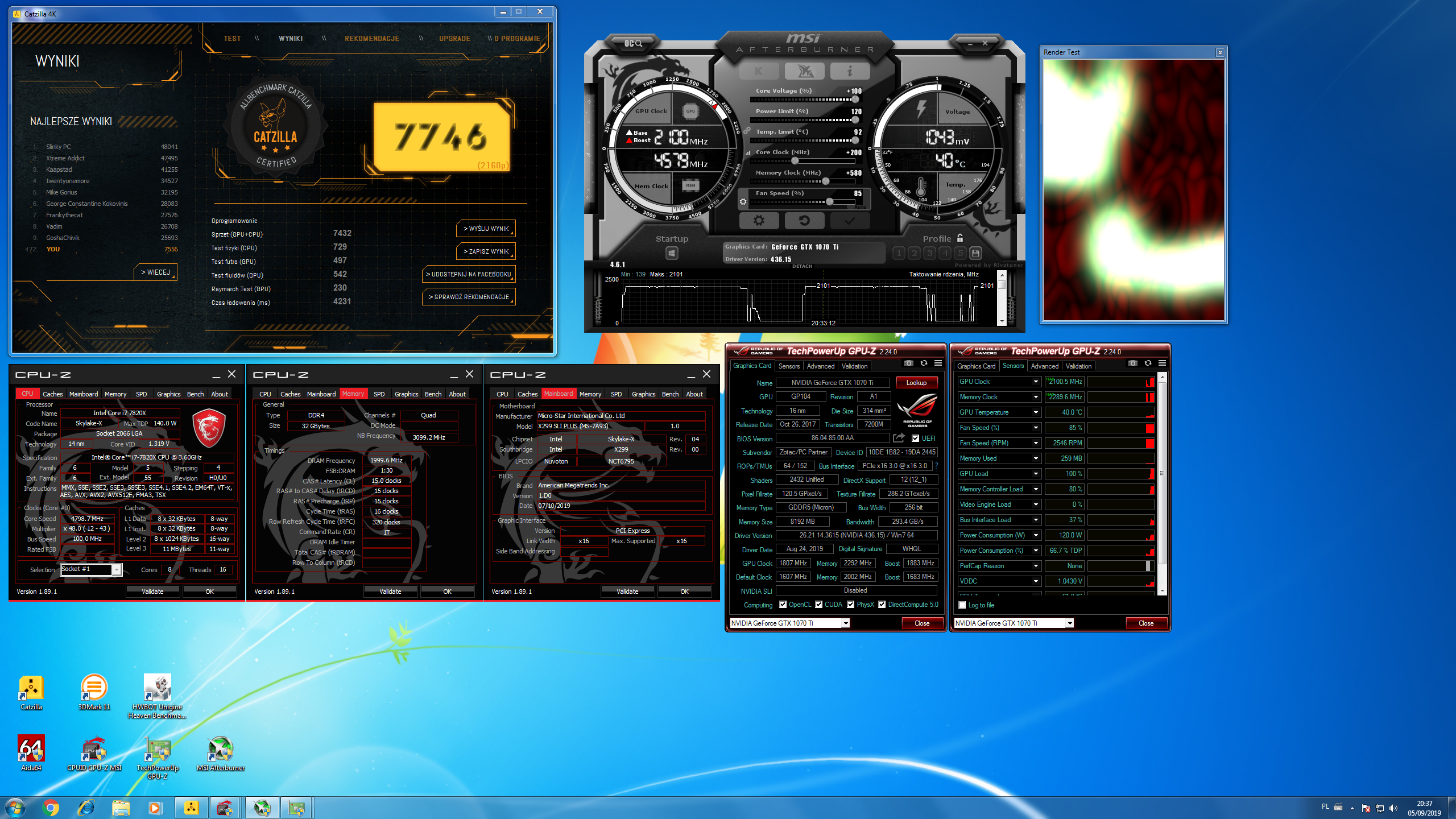
Task: Open the curve editor icon beside Core Clock
Action: [748, 152]
